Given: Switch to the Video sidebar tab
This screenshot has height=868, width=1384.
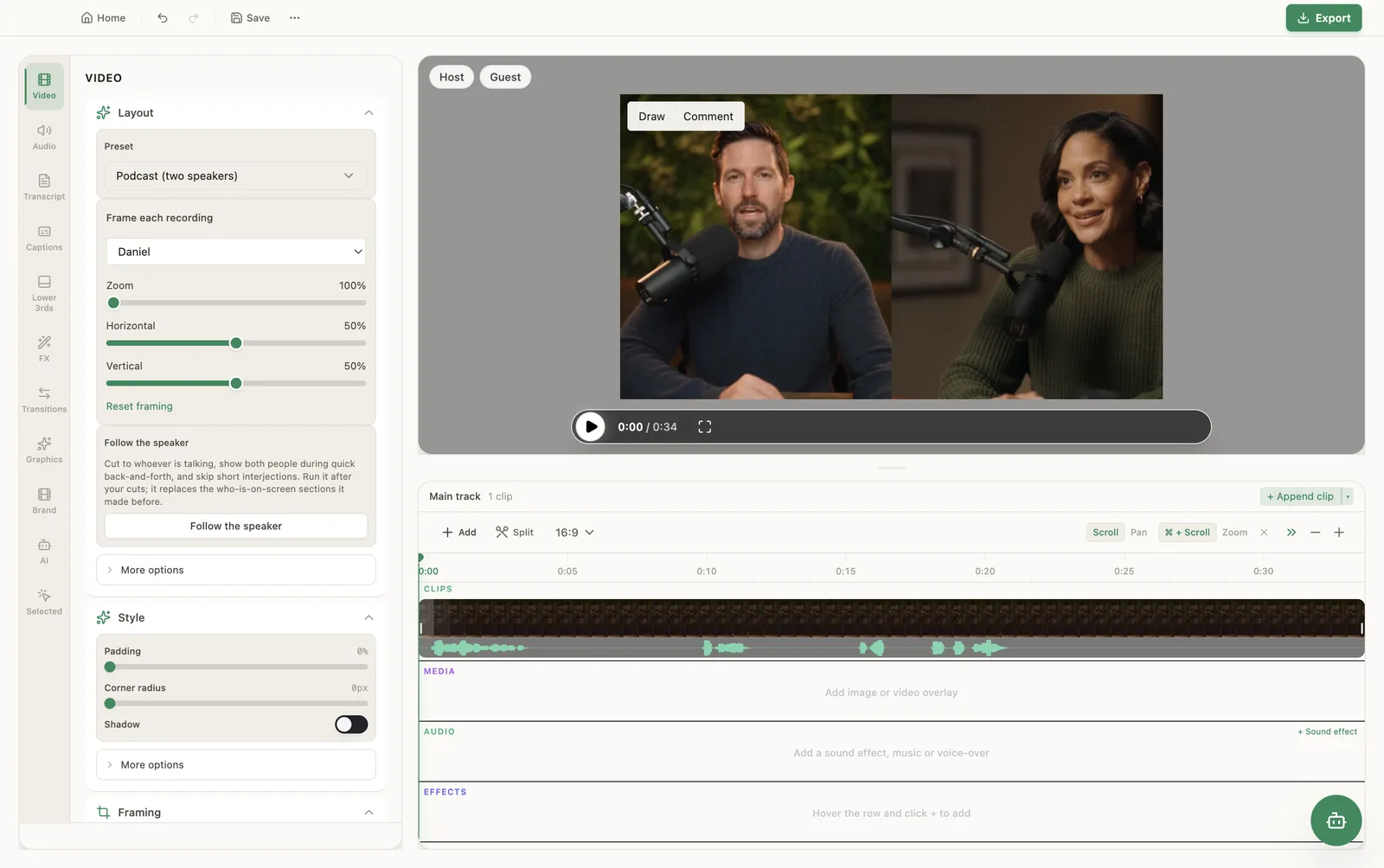Looking at the screenshot, I should coord(44,86).
